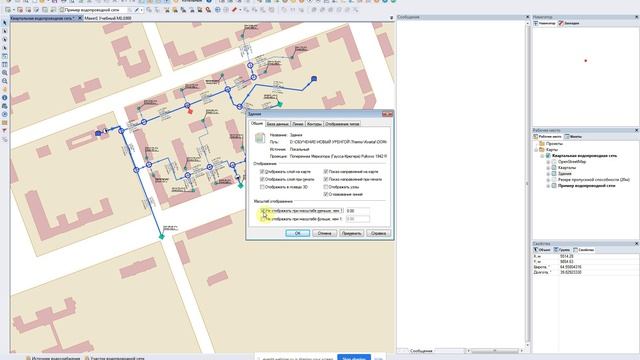
Task: Click the second scale value field
Action: pos(358,219)
